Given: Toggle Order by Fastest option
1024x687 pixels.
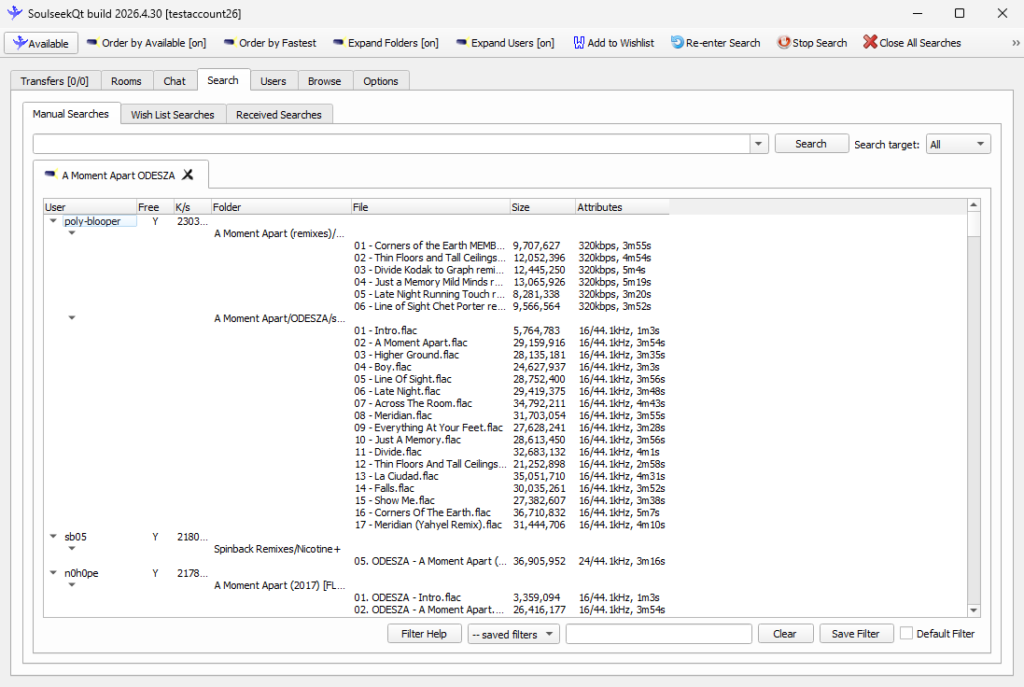Looking at the screenshot, I should (x=270, y=43).
